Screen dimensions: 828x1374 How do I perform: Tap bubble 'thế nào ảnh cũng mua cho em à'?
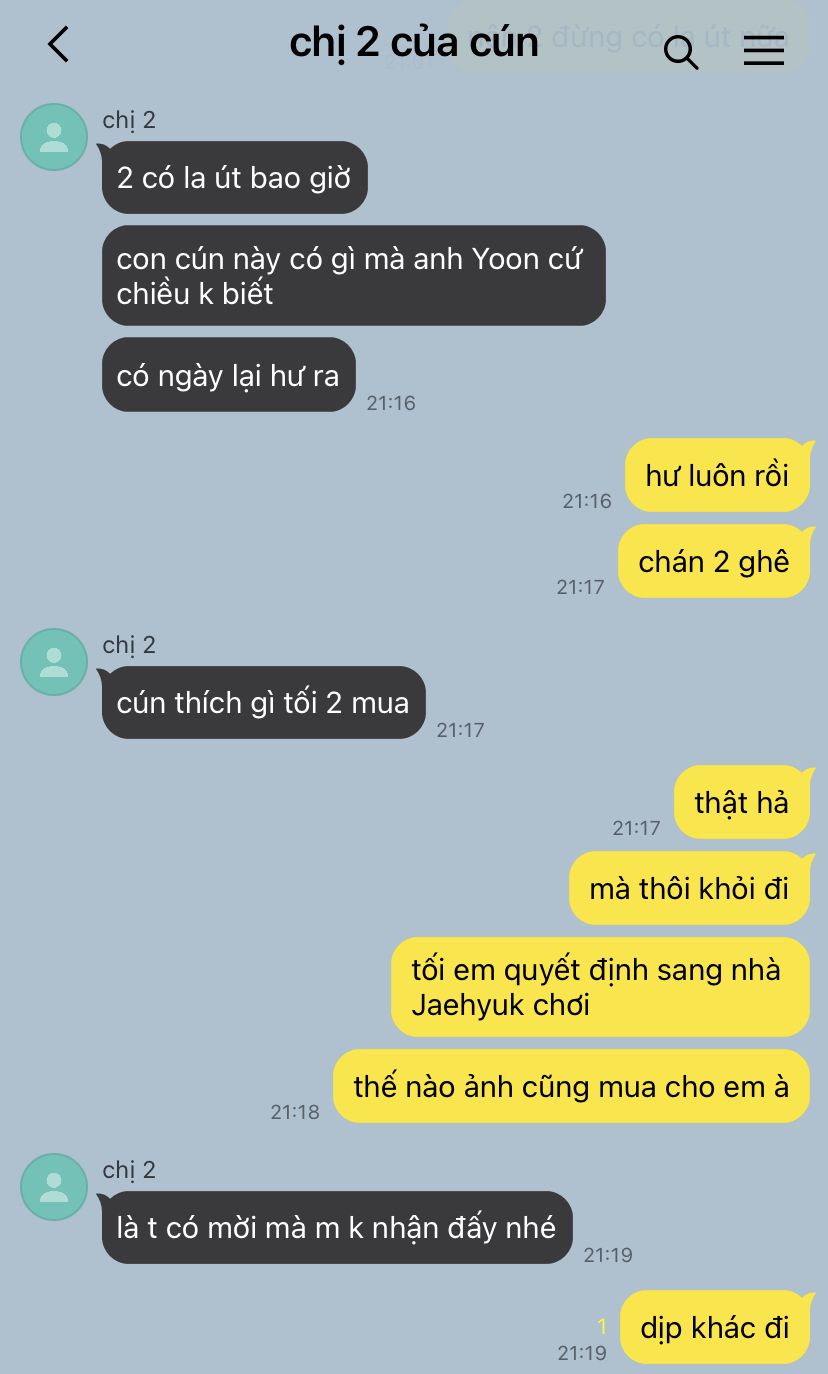[571, 1086]
